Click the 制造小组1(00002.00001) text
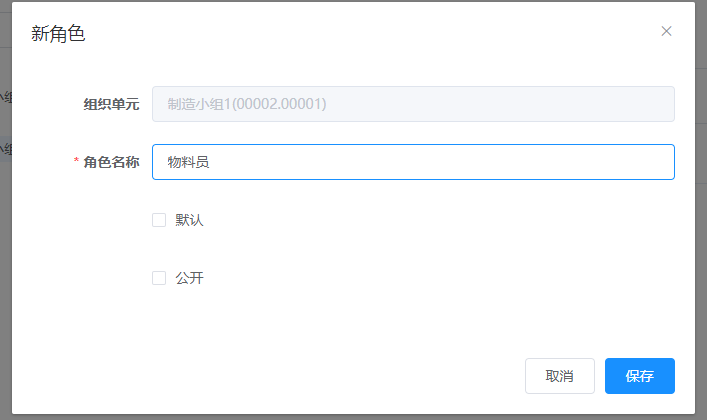Screen dimensions: 707x420 247,104
